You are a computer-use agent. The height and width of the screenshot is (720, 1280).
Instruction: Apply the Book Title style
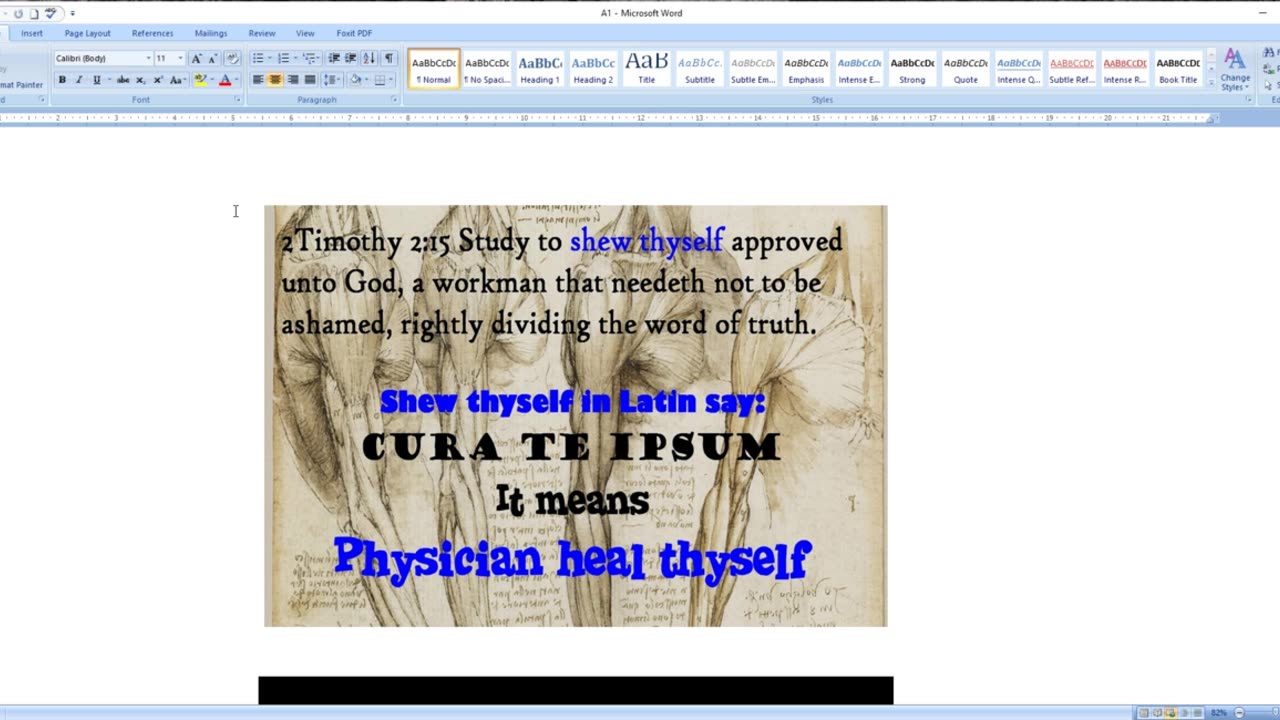tap(1178, 69)
